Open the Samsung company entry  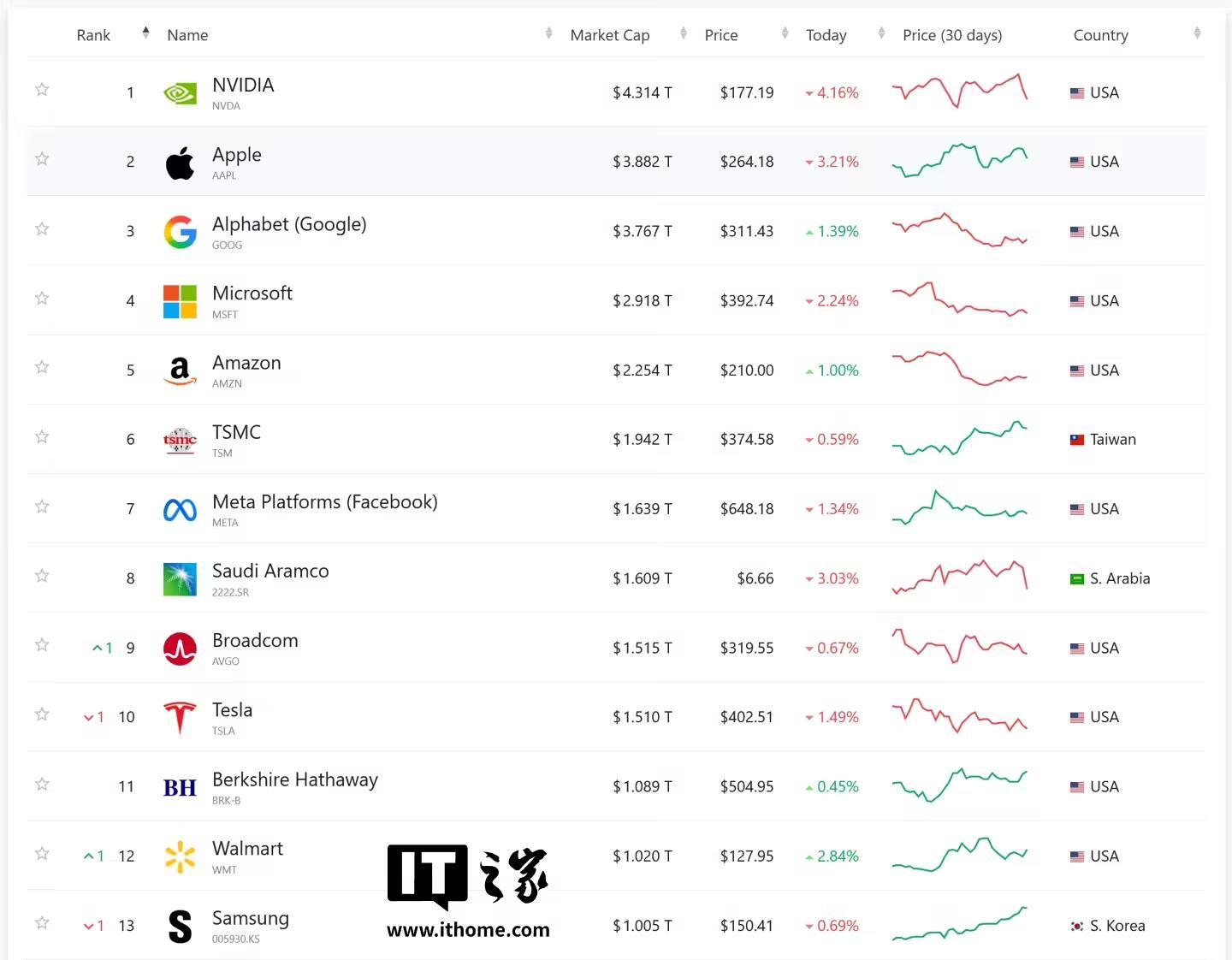[250, 917]
